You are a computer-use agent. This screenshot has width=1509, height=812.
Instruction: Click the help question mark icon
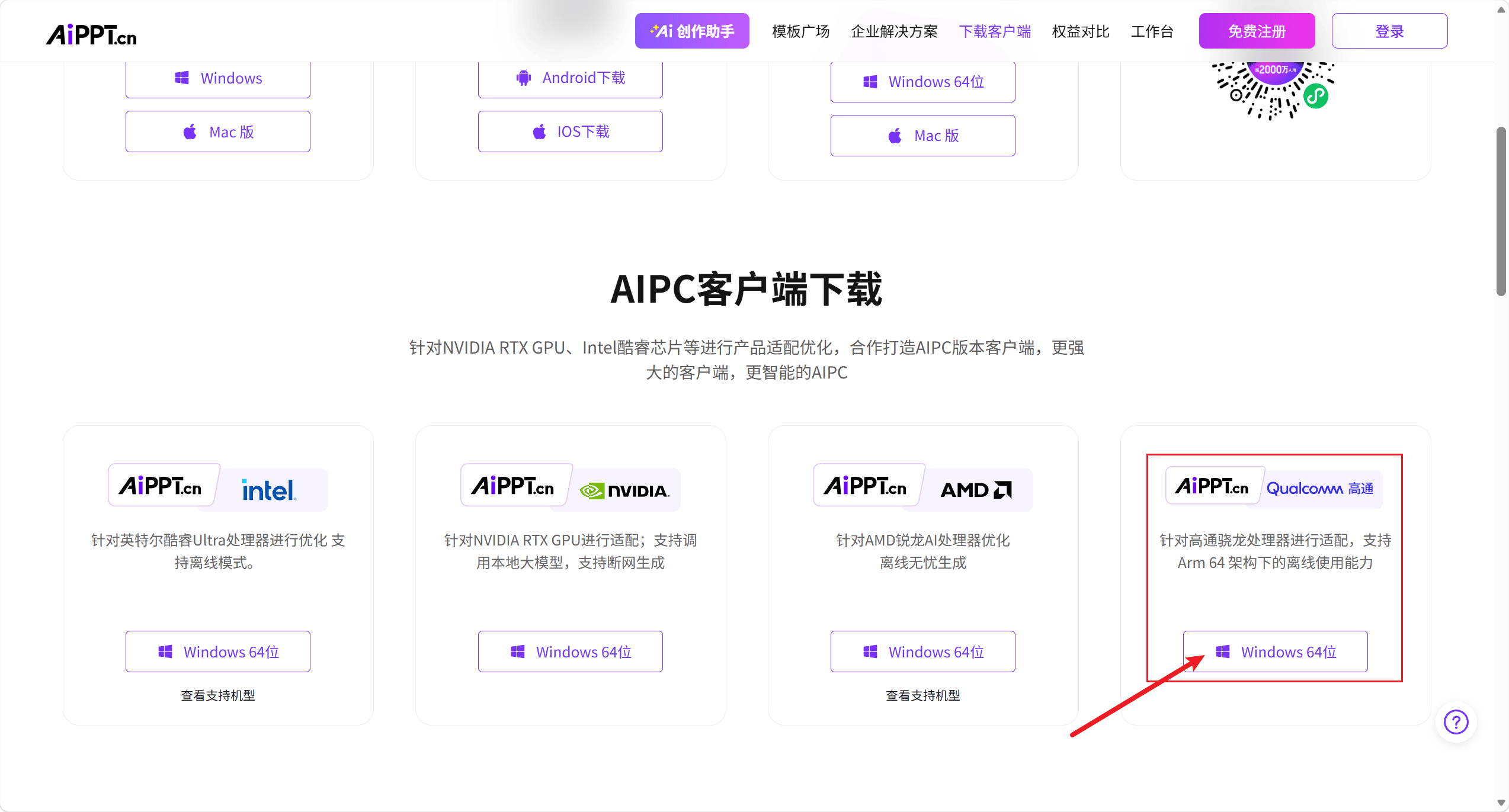pos(1456,722)
